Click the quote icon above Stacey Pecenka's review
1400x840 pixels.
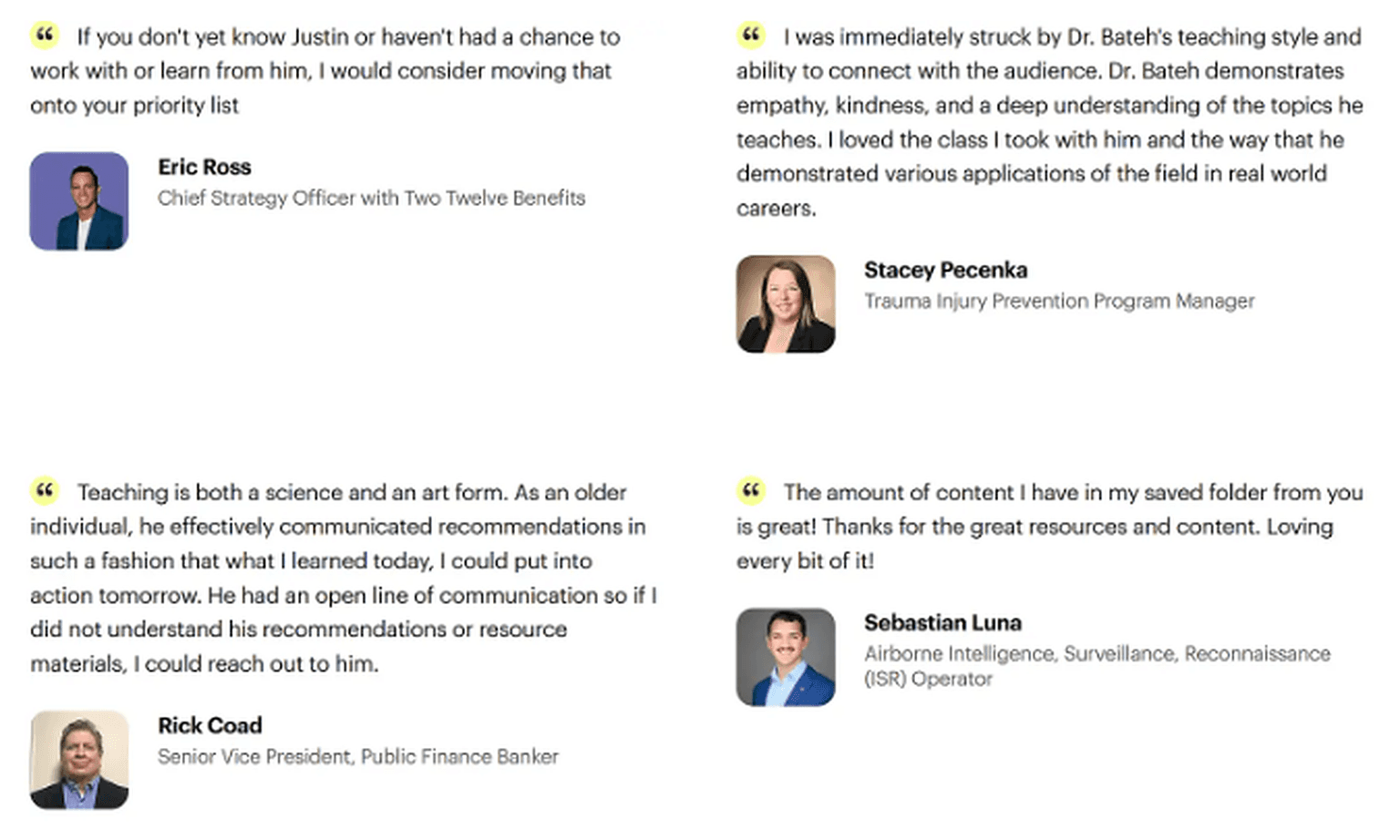(x=750, y=36)
